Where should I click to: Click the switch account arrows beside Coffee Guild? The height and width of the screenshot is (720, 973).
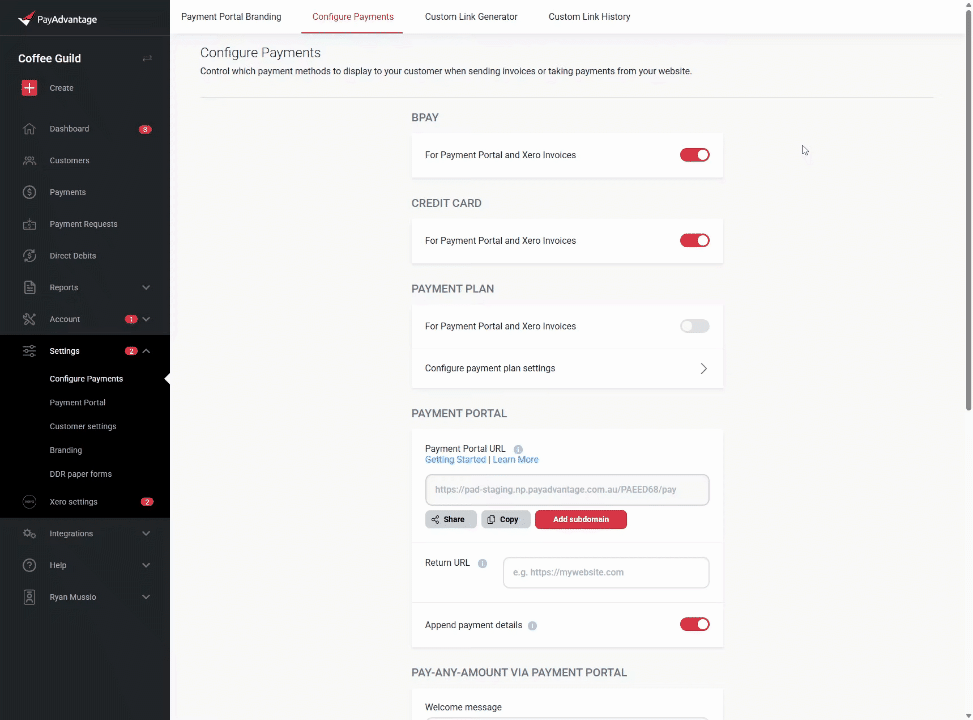(x=147, y=59)
